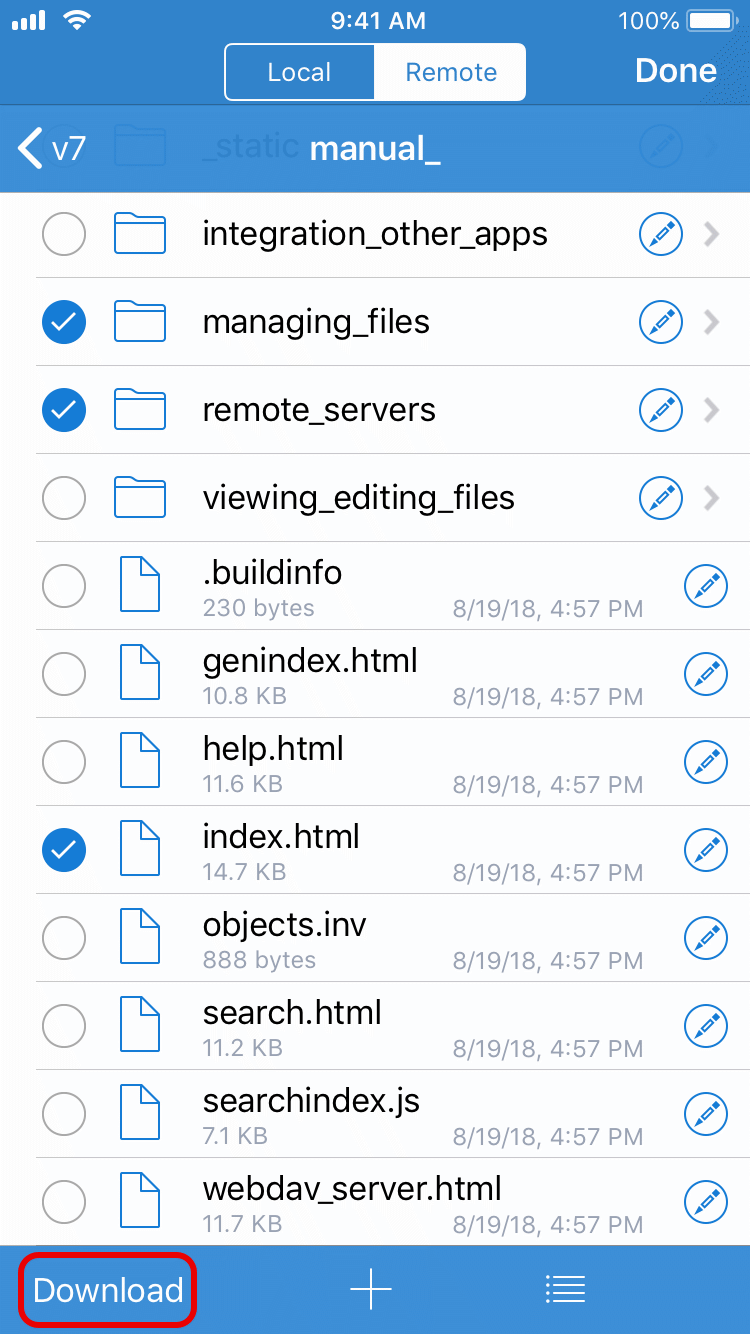The width and height of the screenshot is (750, 1334).
Task: Switch to the Local tab
Action: [x=299, y=73]
